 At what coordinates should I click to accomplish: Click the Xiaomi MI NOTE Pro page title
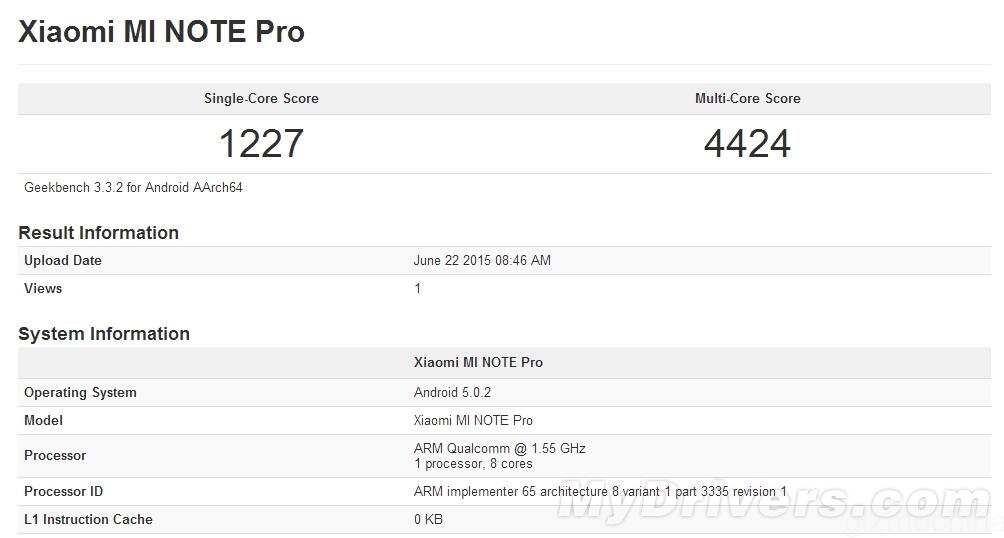pos(161,32)
